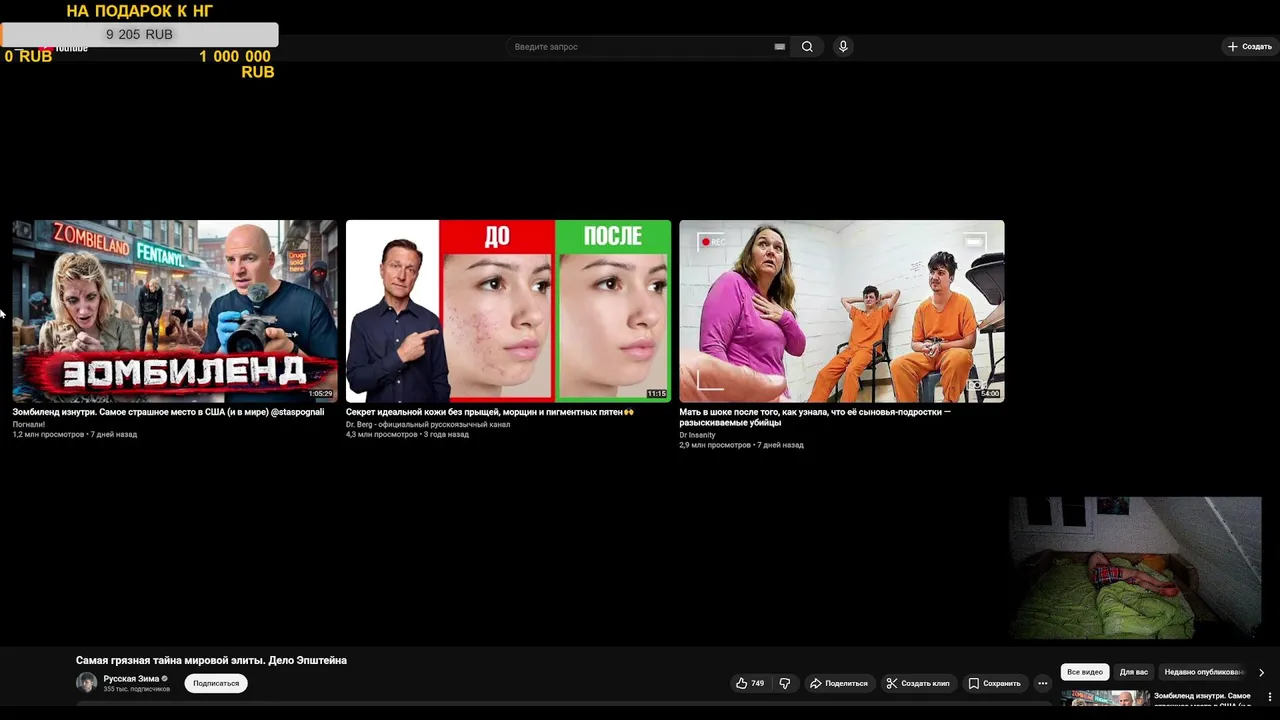
Task: Create a clip with Создать клип
Action: tap(918, 683)
